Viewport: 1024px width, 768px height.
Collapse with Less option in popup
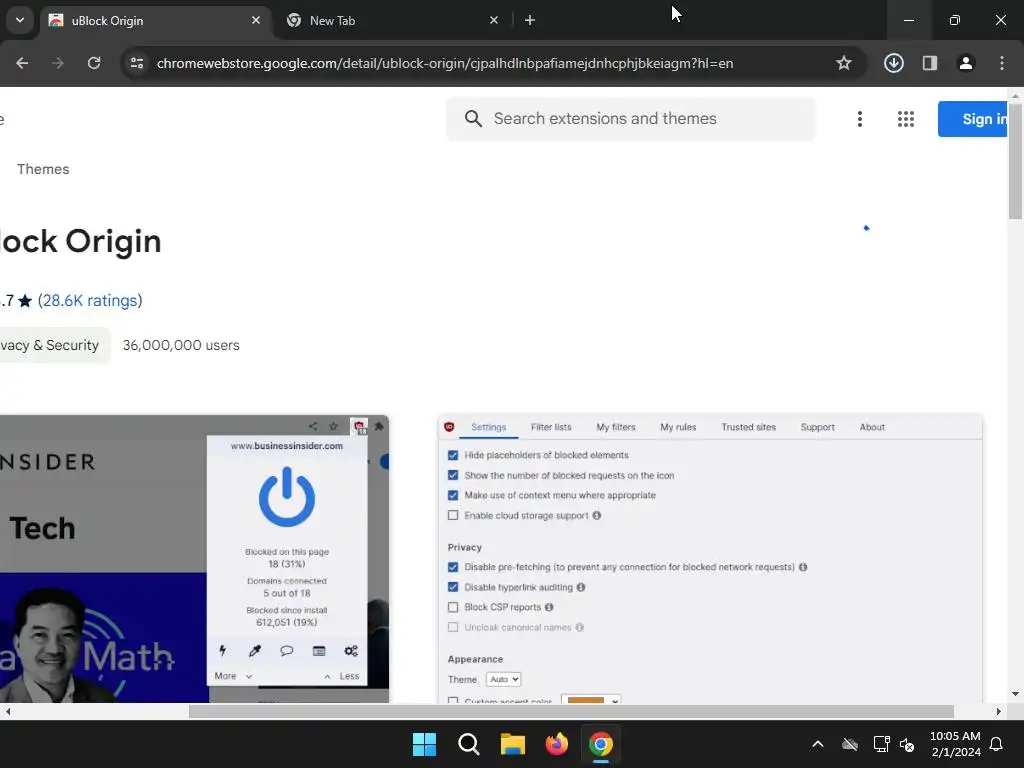click(x=342, y=676)
